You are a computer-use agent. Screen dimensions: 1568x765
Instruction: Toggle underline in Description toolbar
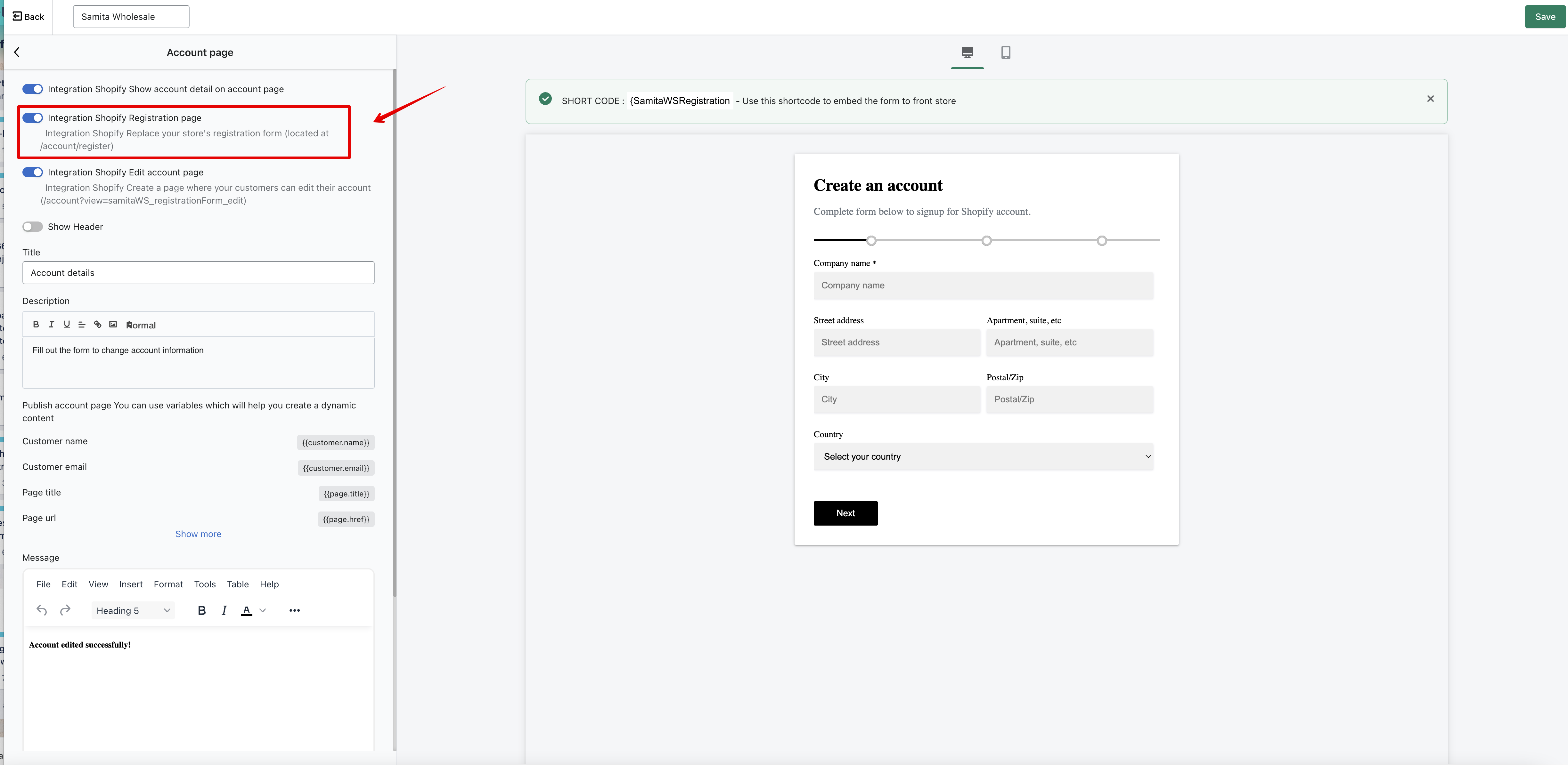67,324
